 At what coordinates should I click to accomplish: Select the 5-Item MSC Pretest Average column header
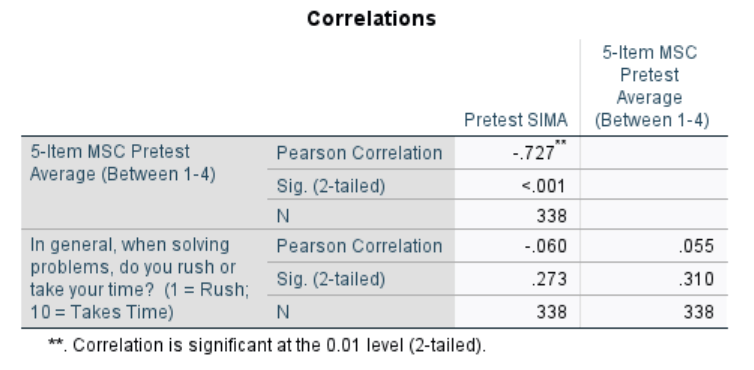click(x=652, y=86)
